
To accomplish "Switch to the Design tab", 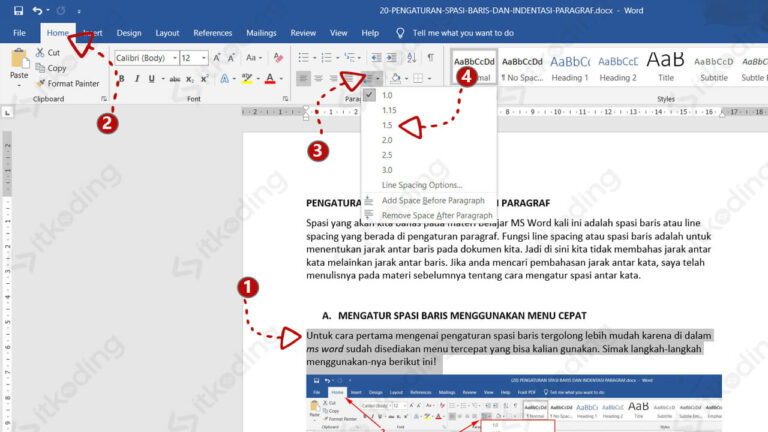I will 129,33.
